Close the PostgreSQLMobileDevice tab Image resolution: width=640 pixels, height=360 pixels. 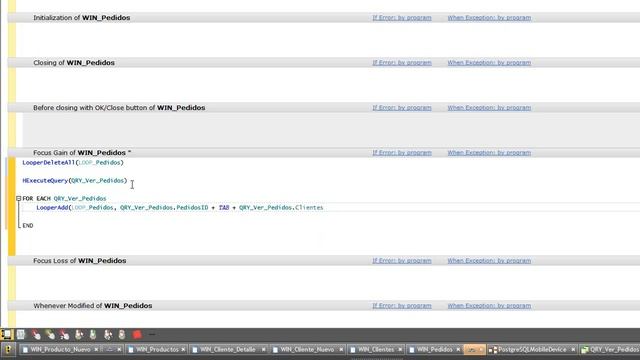(x=573, y=349)
